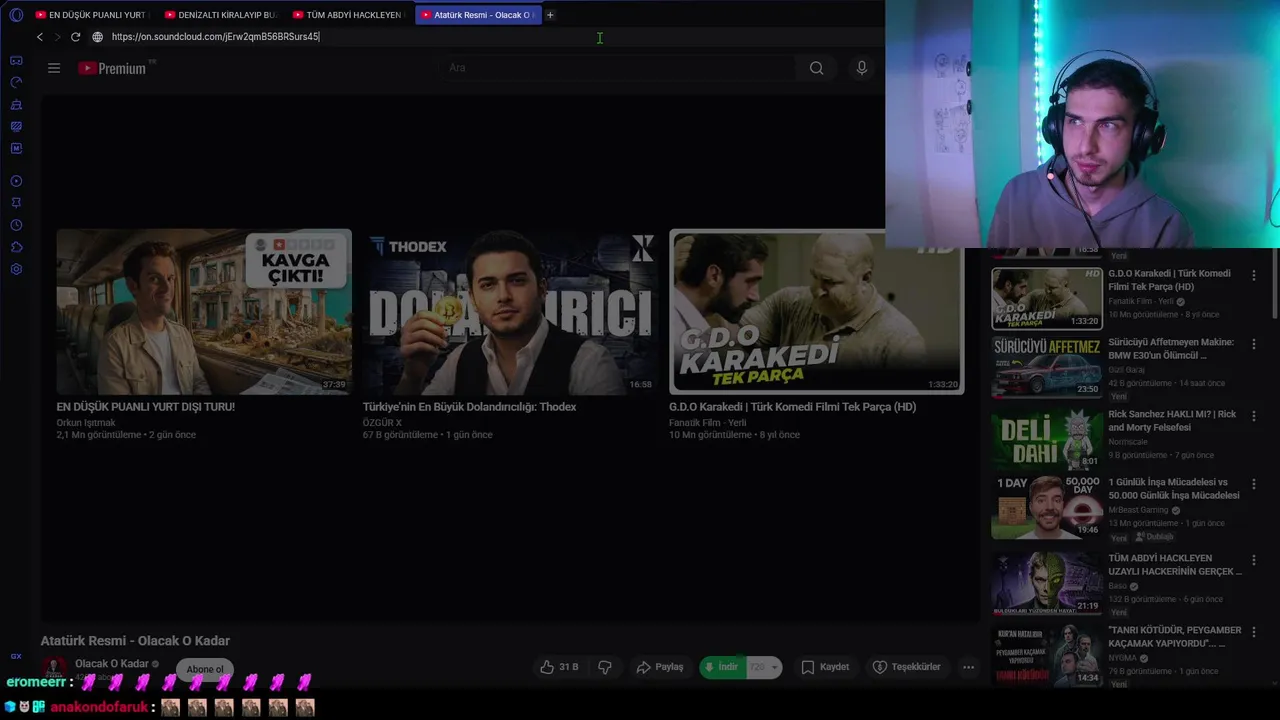The height and width of the screenshot is (720, 1280).
Task: Open the Player icon in sidebar
Action: click(16, 181)
